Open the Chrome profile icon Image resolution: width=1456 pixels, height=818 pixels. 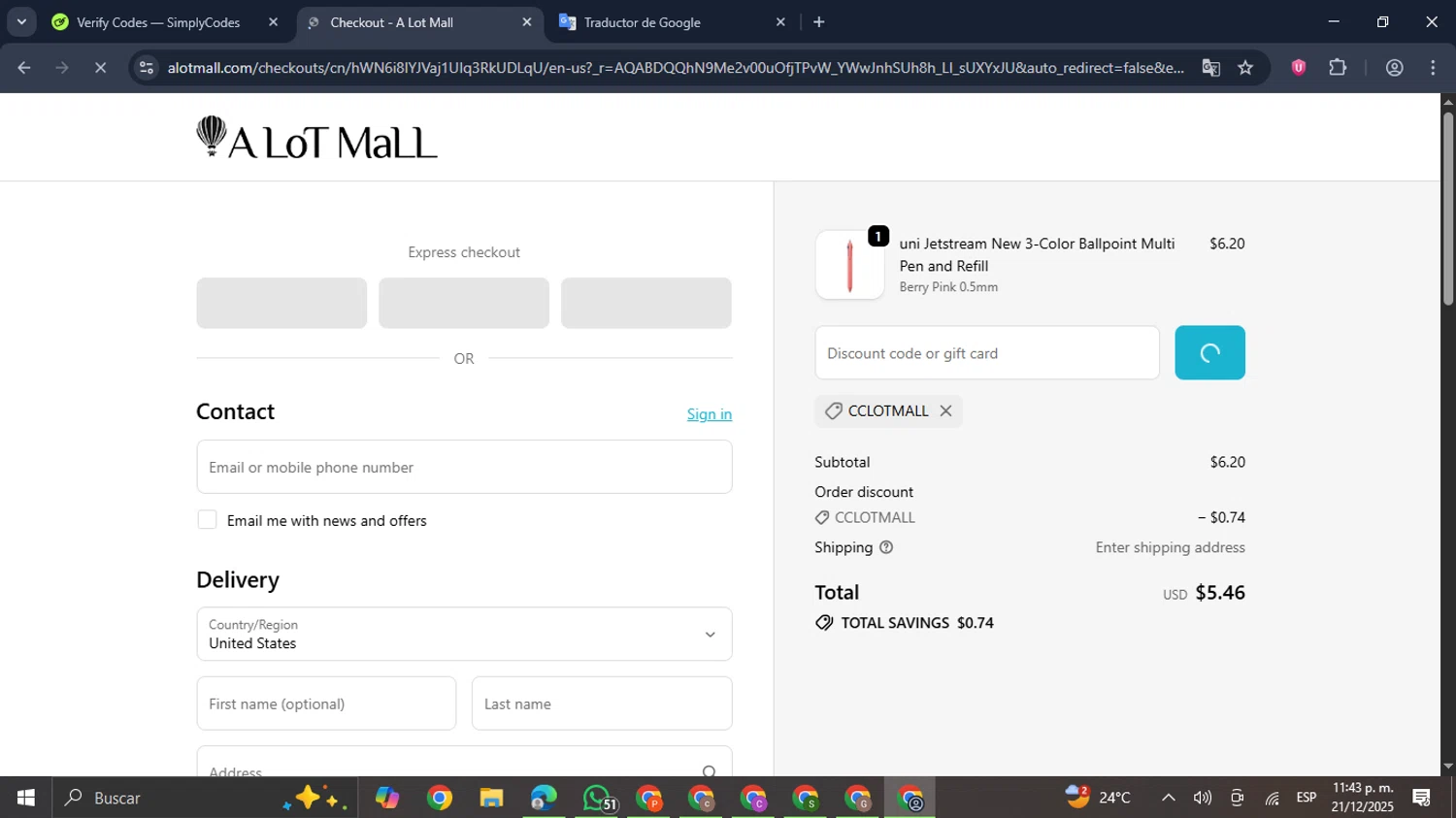[x=1395, y=68]
